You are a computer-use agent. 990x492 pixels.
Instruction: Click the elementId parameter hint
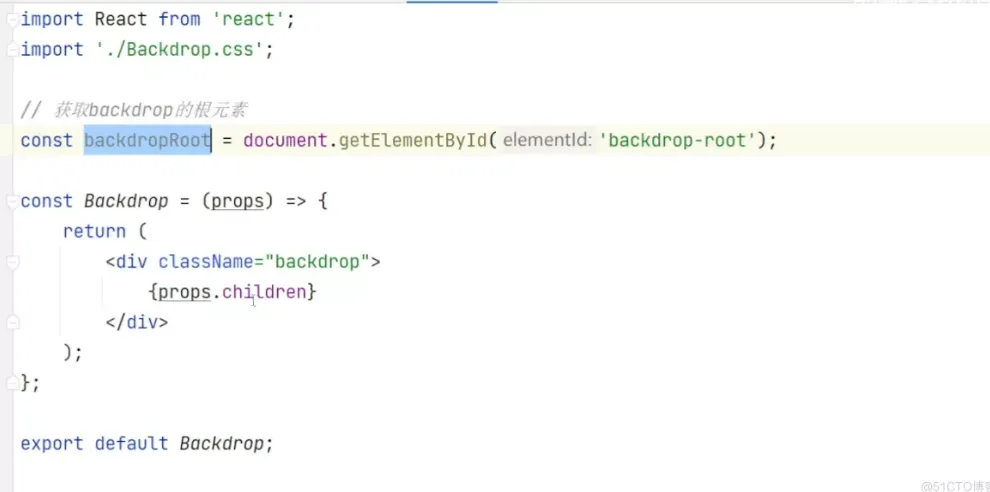(546, 141)
